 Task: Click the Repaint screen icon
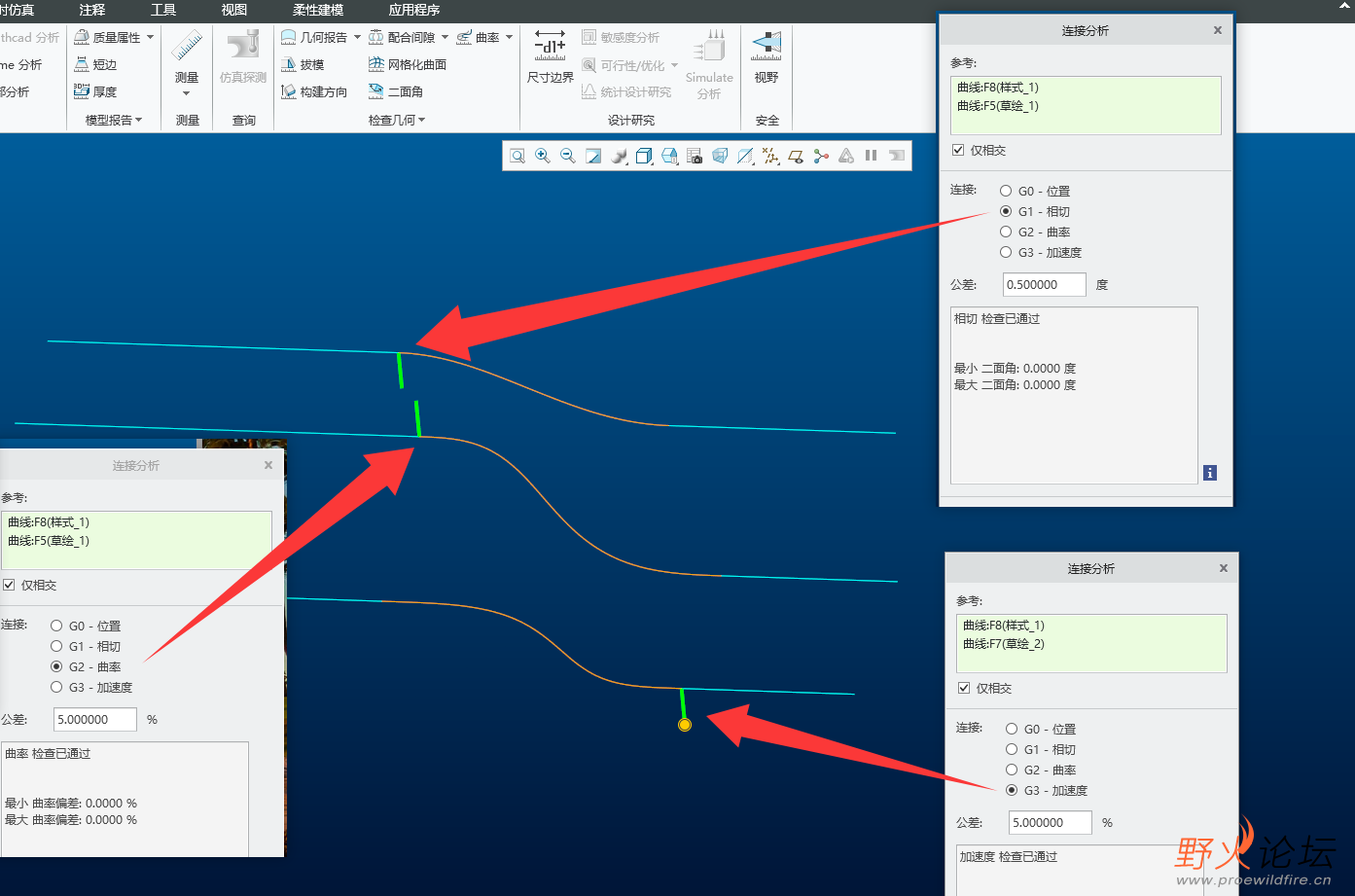[x=593, y=156]
